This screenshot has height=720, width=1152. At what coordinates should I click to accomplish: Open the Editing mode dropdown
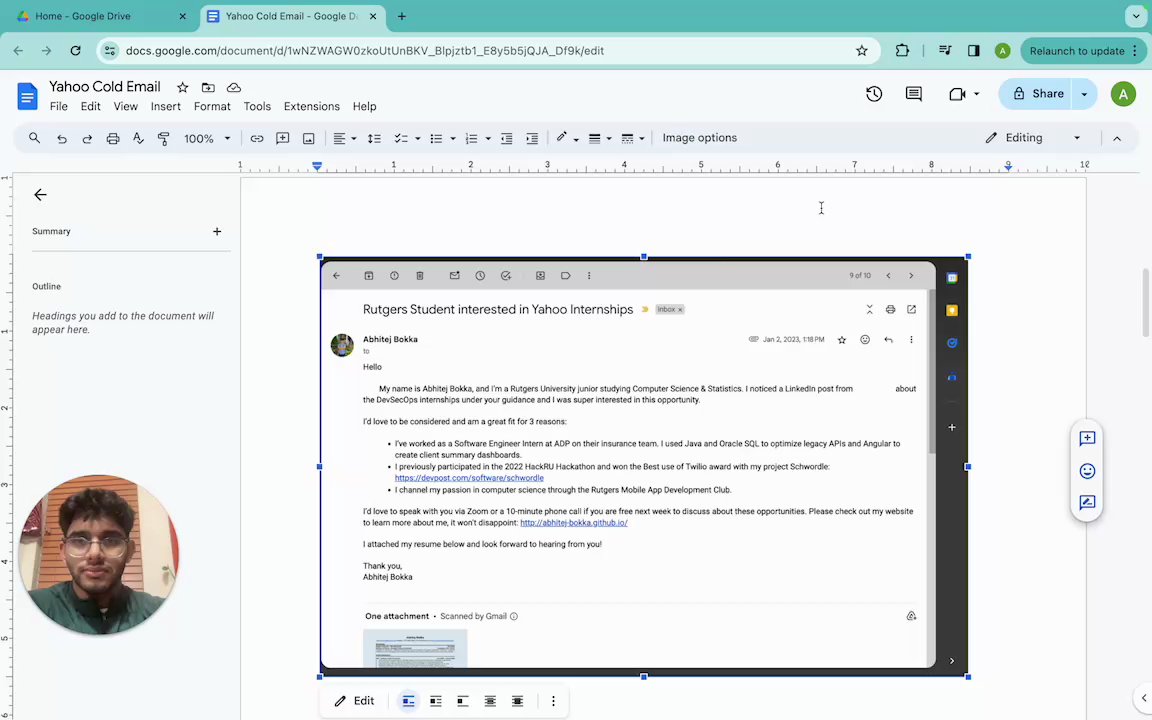(1034, 138)
